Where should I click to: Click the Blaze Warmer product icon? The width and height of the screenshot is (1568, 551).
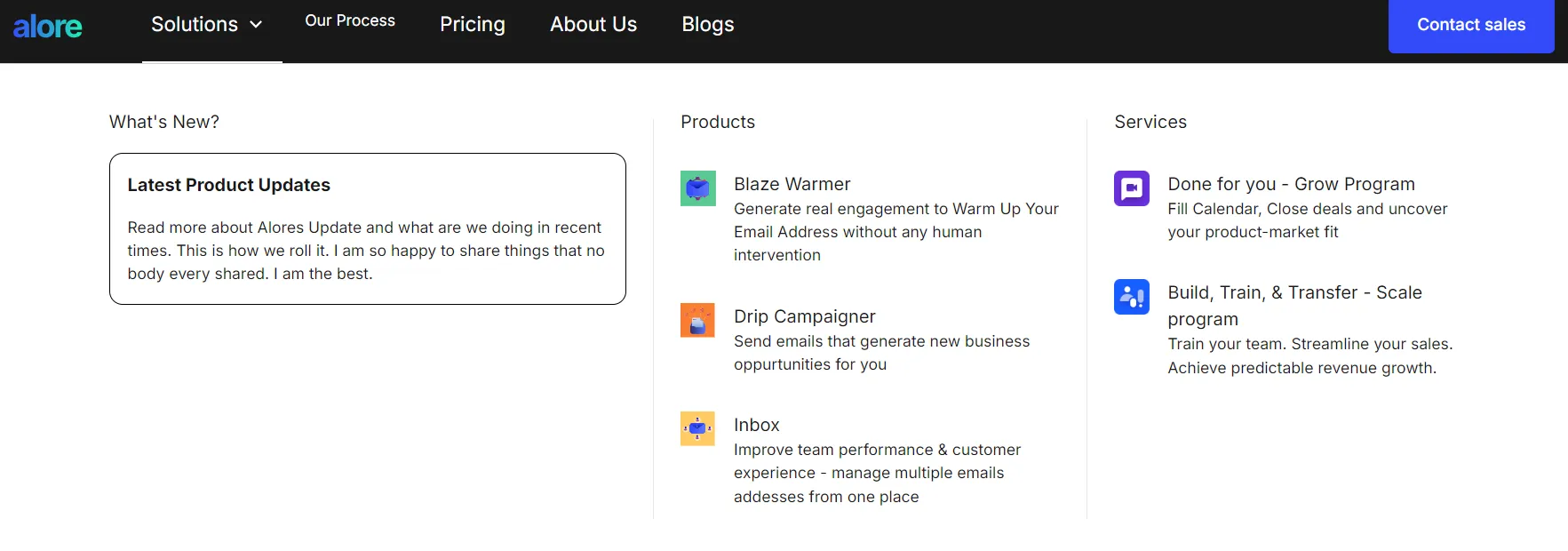click(697, 188)
